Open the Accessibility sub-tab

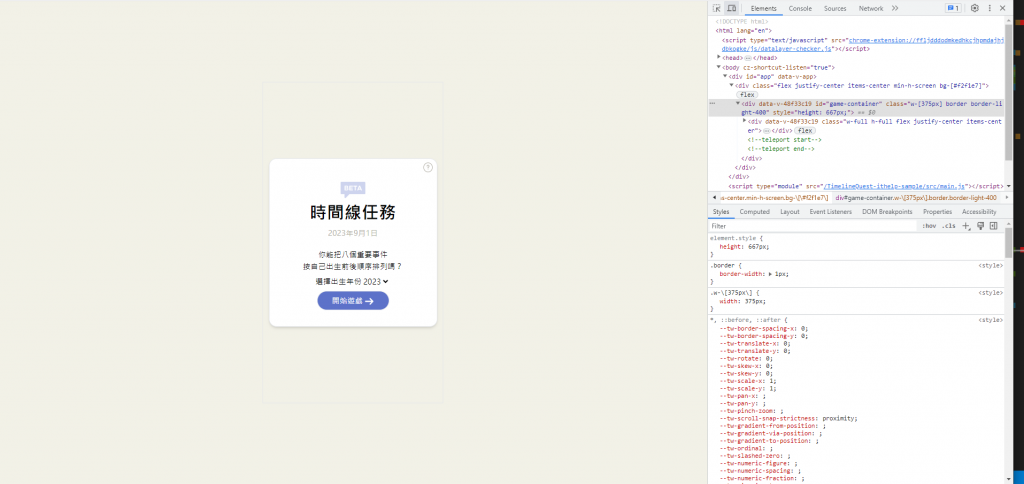979,212
